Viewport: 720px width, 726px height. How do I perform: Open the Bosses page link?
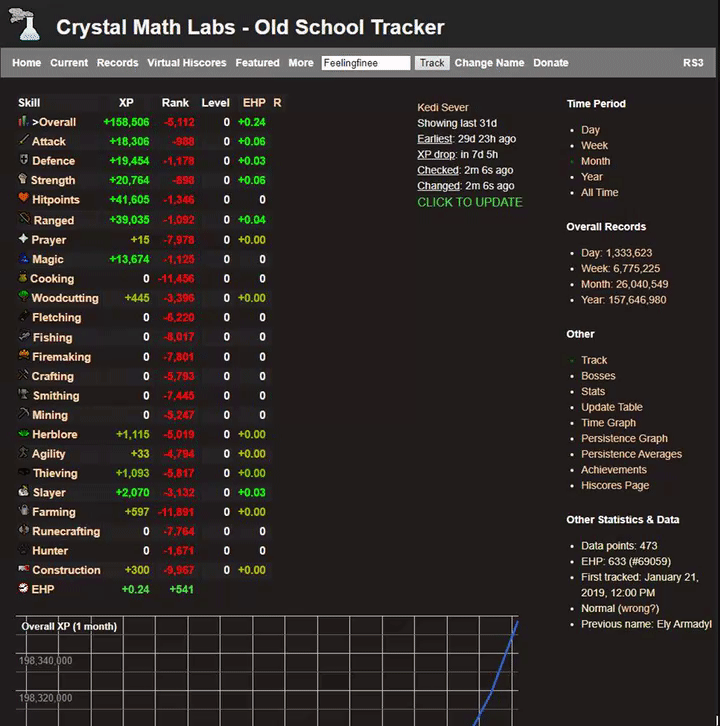tap(598, 376)
